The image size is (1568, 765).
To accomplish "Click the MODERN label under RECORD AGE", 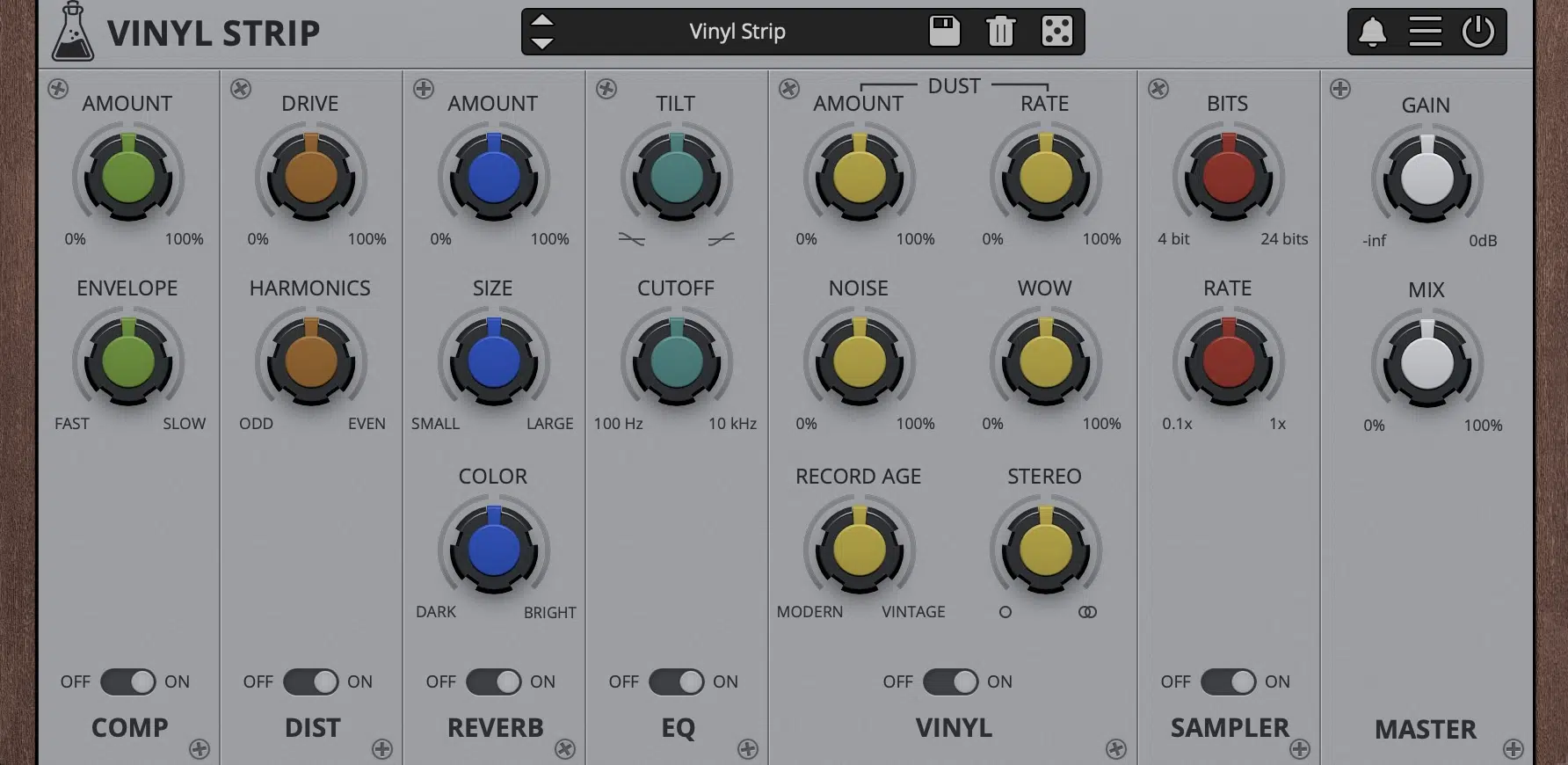I will (x=809, y=612).
